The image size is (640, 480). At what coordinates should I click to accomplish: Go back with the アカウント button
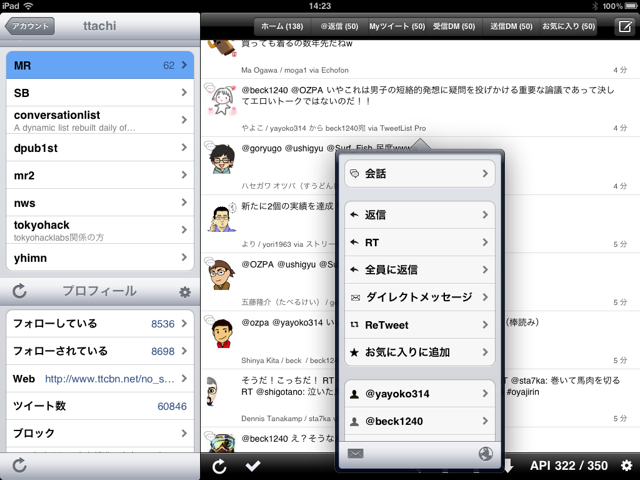tap(30, 27)
